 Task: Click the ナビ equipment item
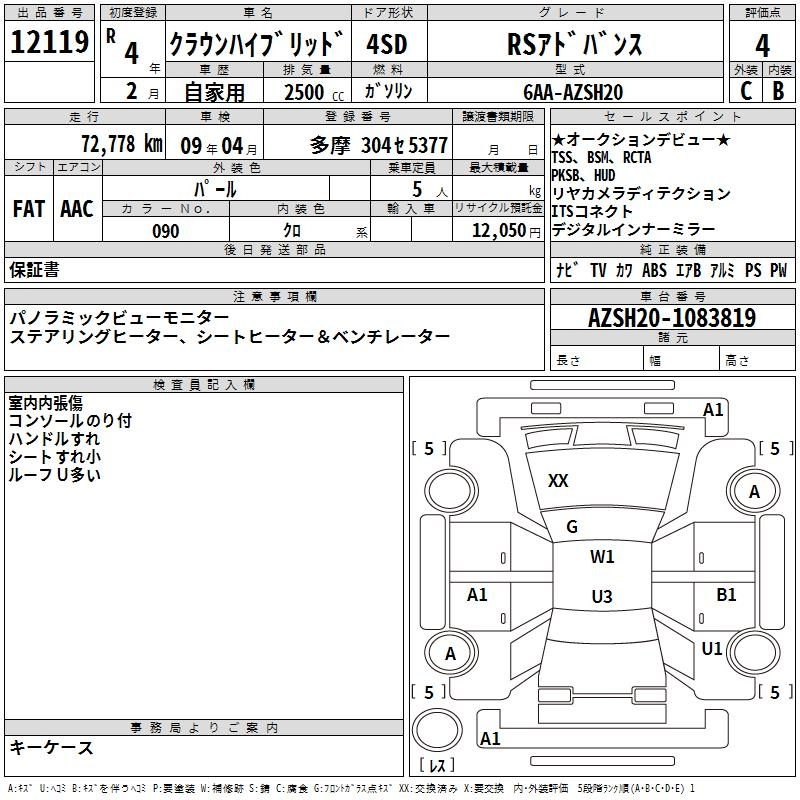(x=567, y=270)
